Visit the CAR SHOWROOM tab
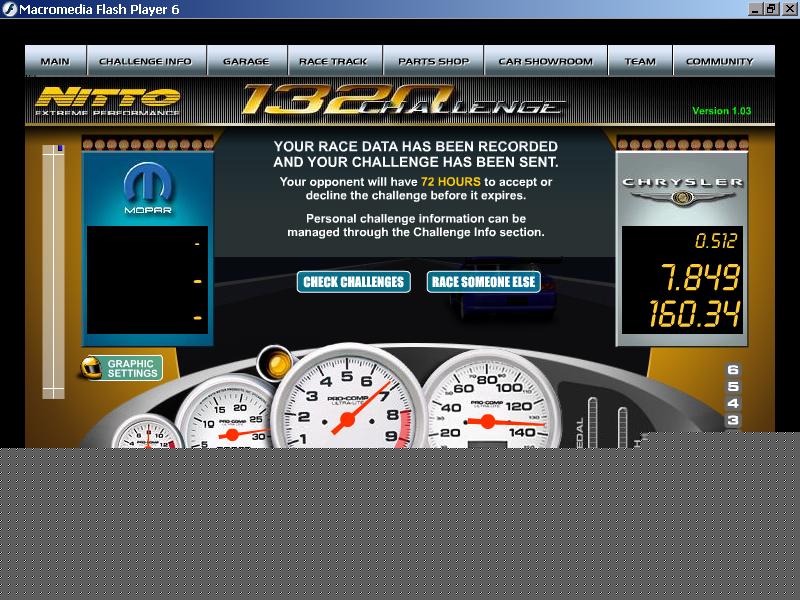This screenshot has width=800, height=600. click(x=545, y=61)
